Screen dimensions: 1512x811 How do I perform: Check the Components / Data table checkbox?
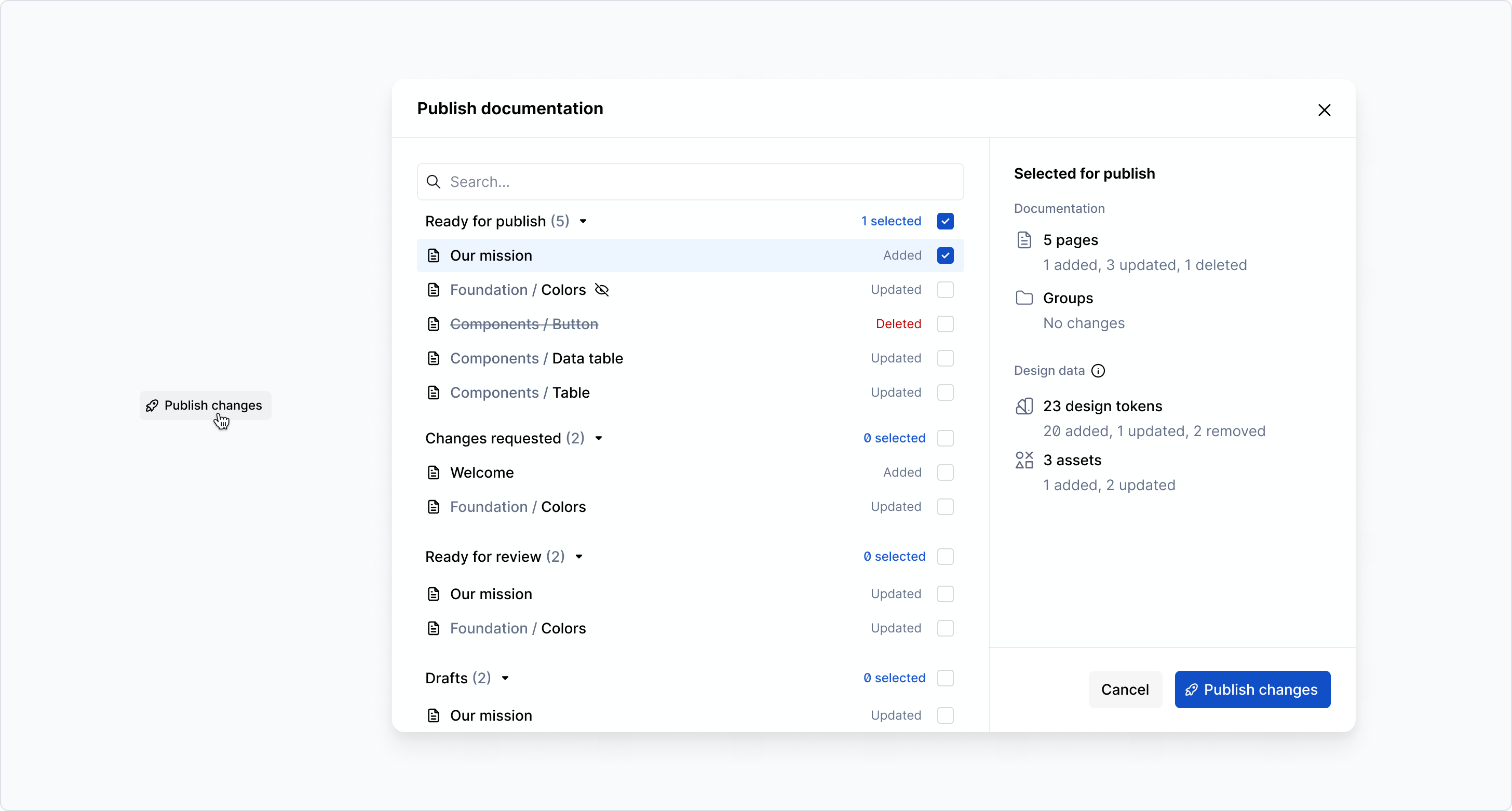tap(945, 358)
